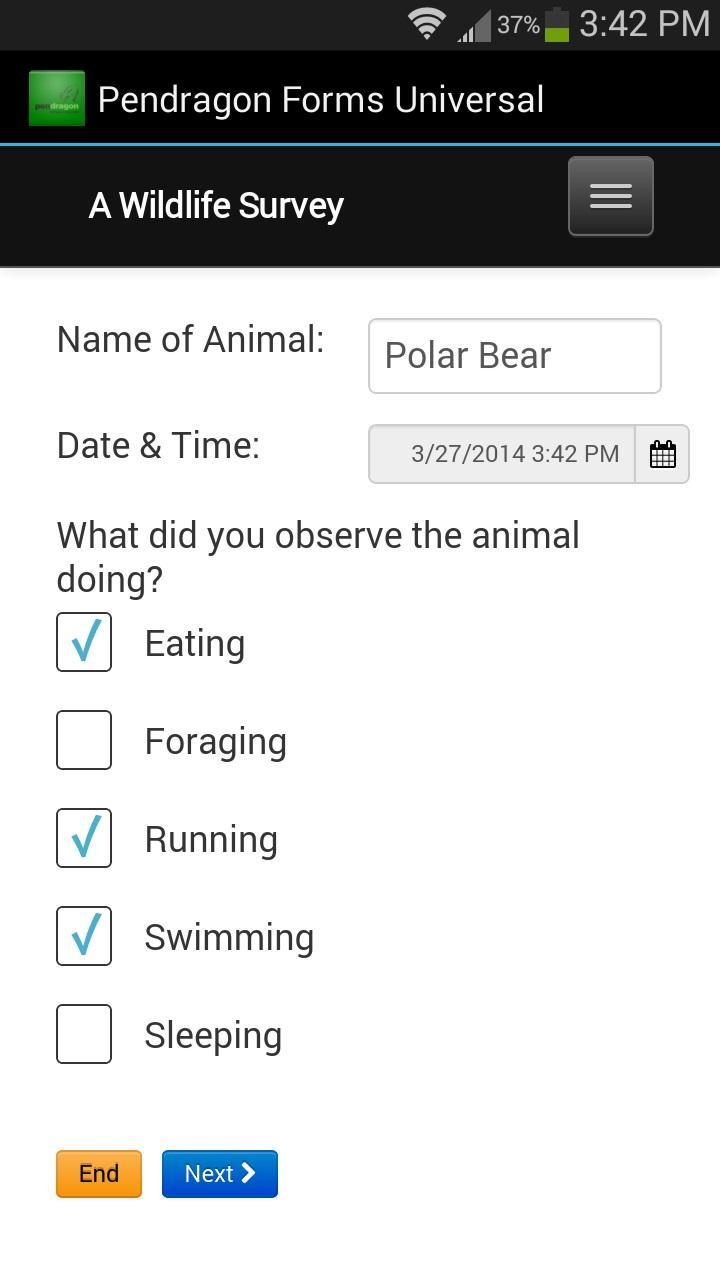Open the hamburger menu button
Image resolution: width=720 pixels, height=1280 pixels.
point(610,196)
